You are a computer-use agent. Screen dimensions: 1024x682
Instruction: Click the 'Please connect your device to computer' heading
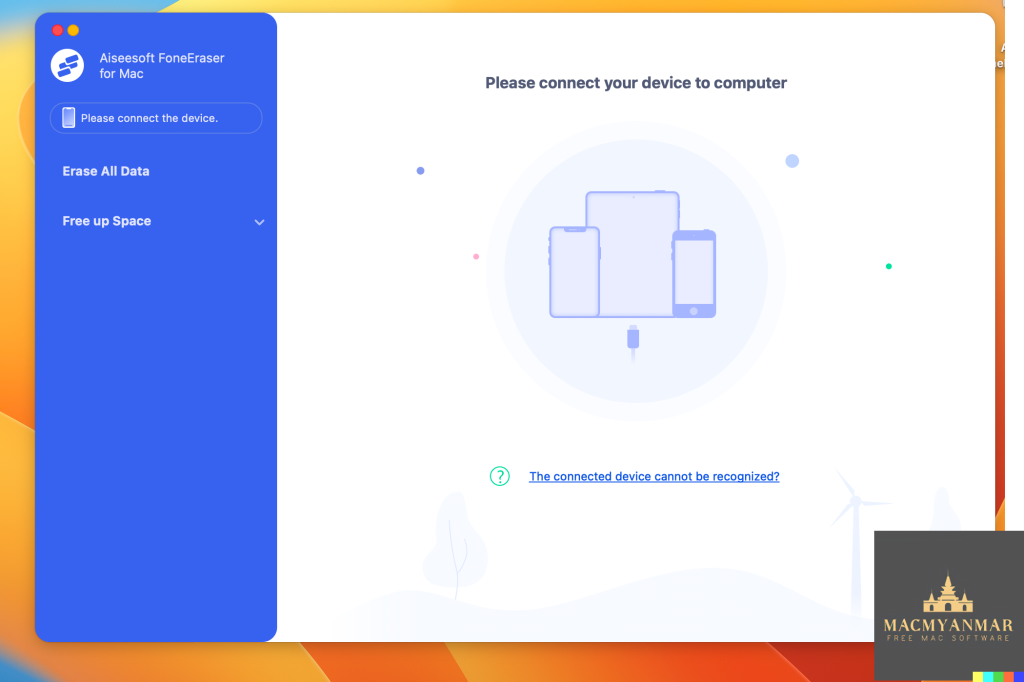(635, 83)
